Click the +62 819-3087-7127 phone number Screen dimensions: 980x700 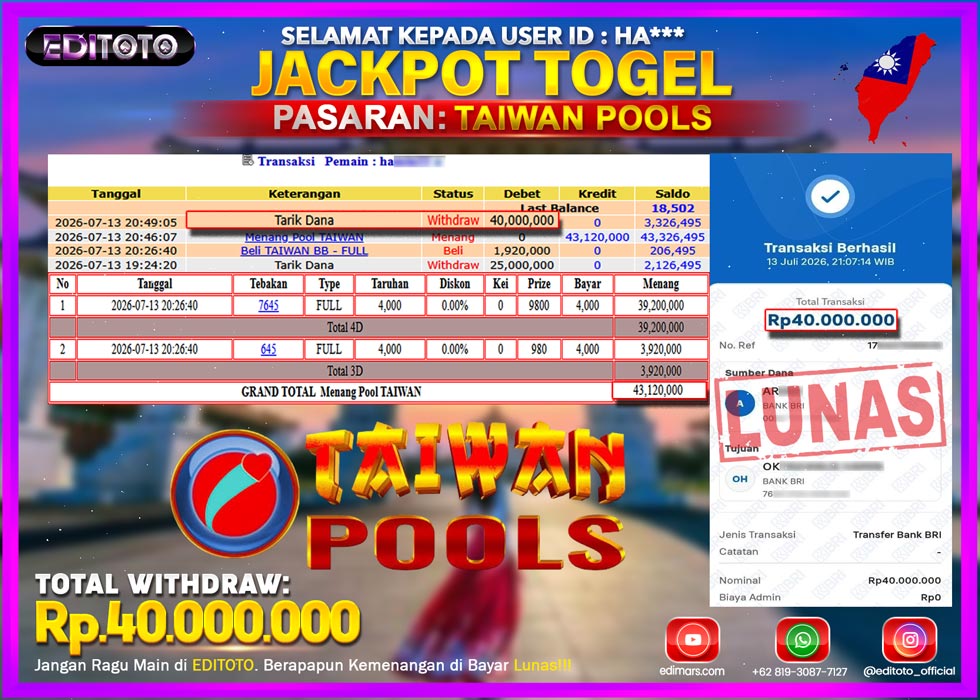click(799, 672)
